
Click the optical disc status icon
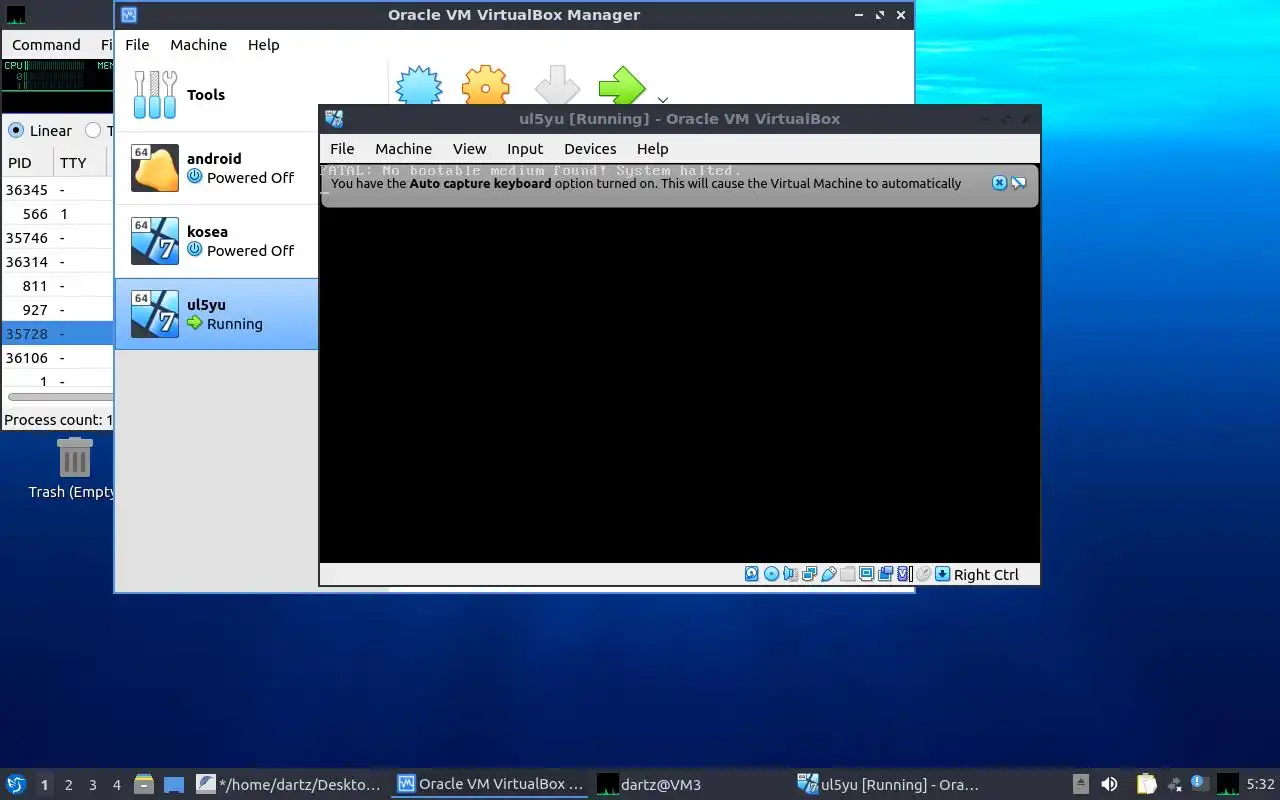tap(771, 574)
